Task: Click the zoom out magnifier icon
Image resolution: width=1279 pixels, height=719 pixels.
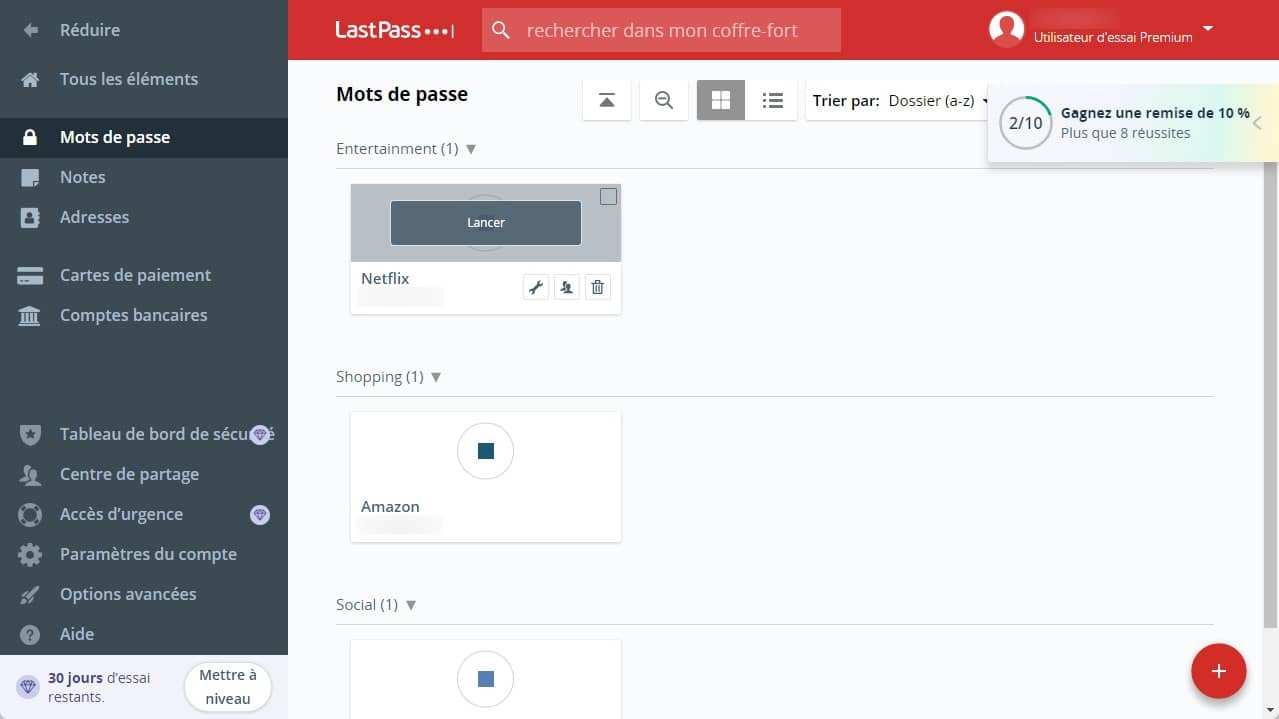Action: [x=664, y=100]
